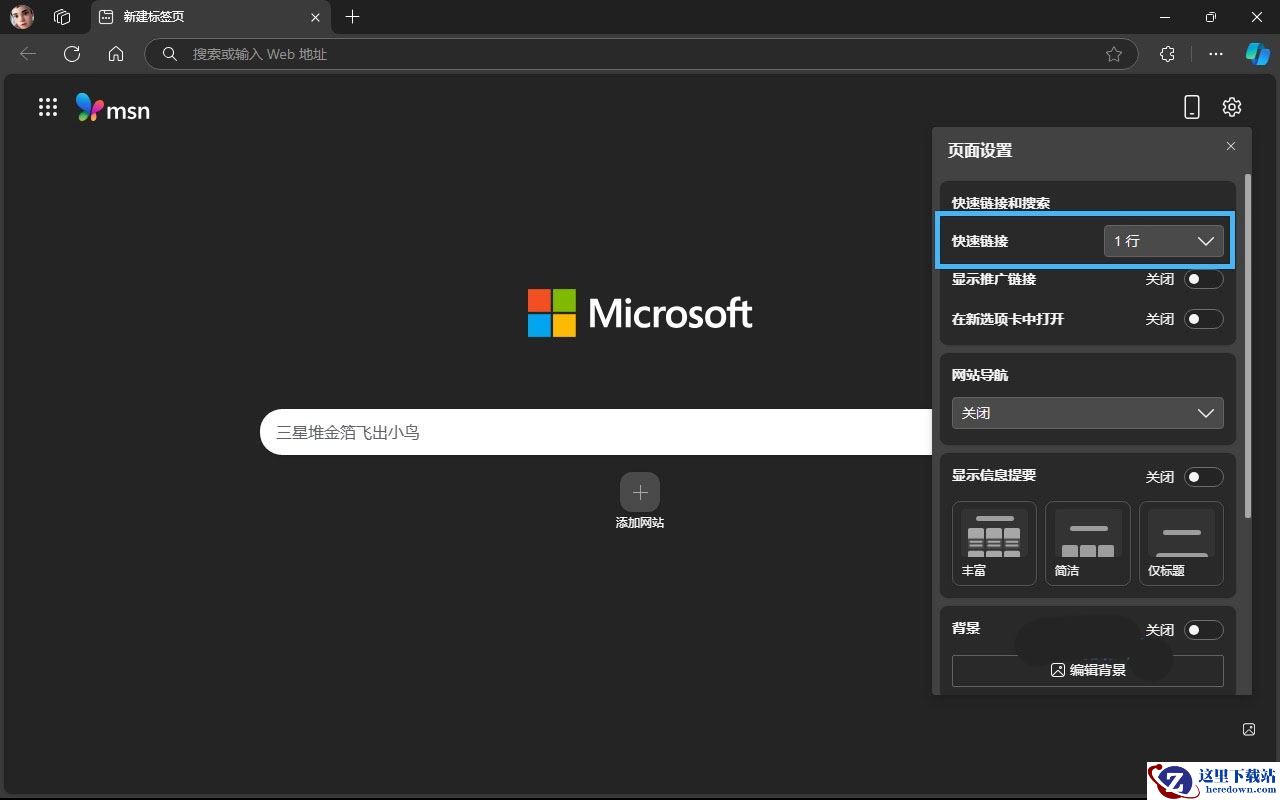Image resolution: width=1280 pixels, height=800 pixels.
Task: Launch the Copilot sidebar
Action: [x=1257, y=54]
